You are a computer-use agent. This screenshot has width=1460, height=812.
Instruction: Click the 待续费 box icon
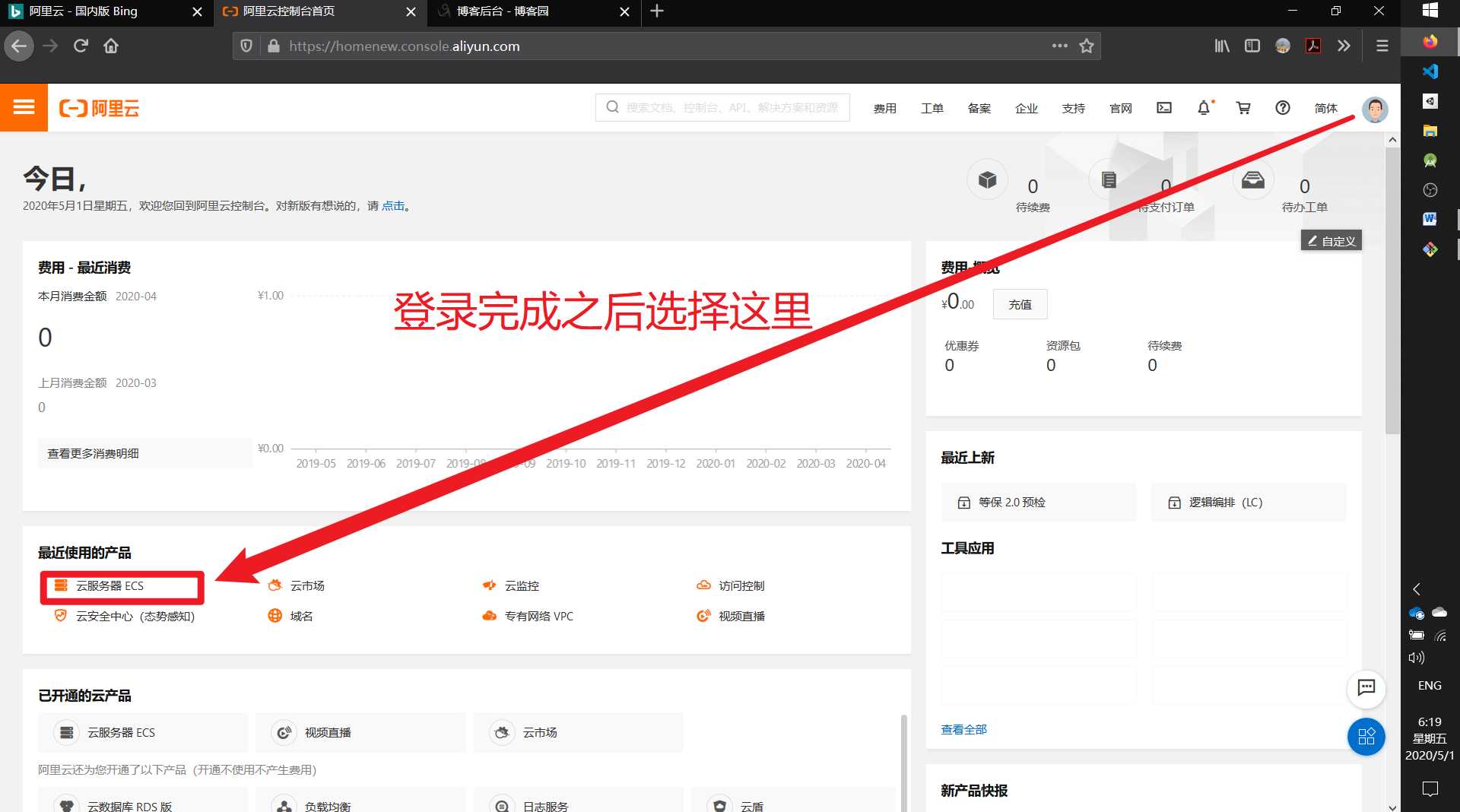coord(987,180)
